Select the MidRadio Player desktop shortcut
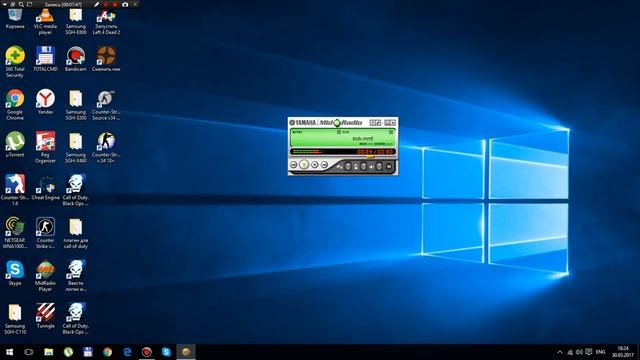 tap(45, 276)
